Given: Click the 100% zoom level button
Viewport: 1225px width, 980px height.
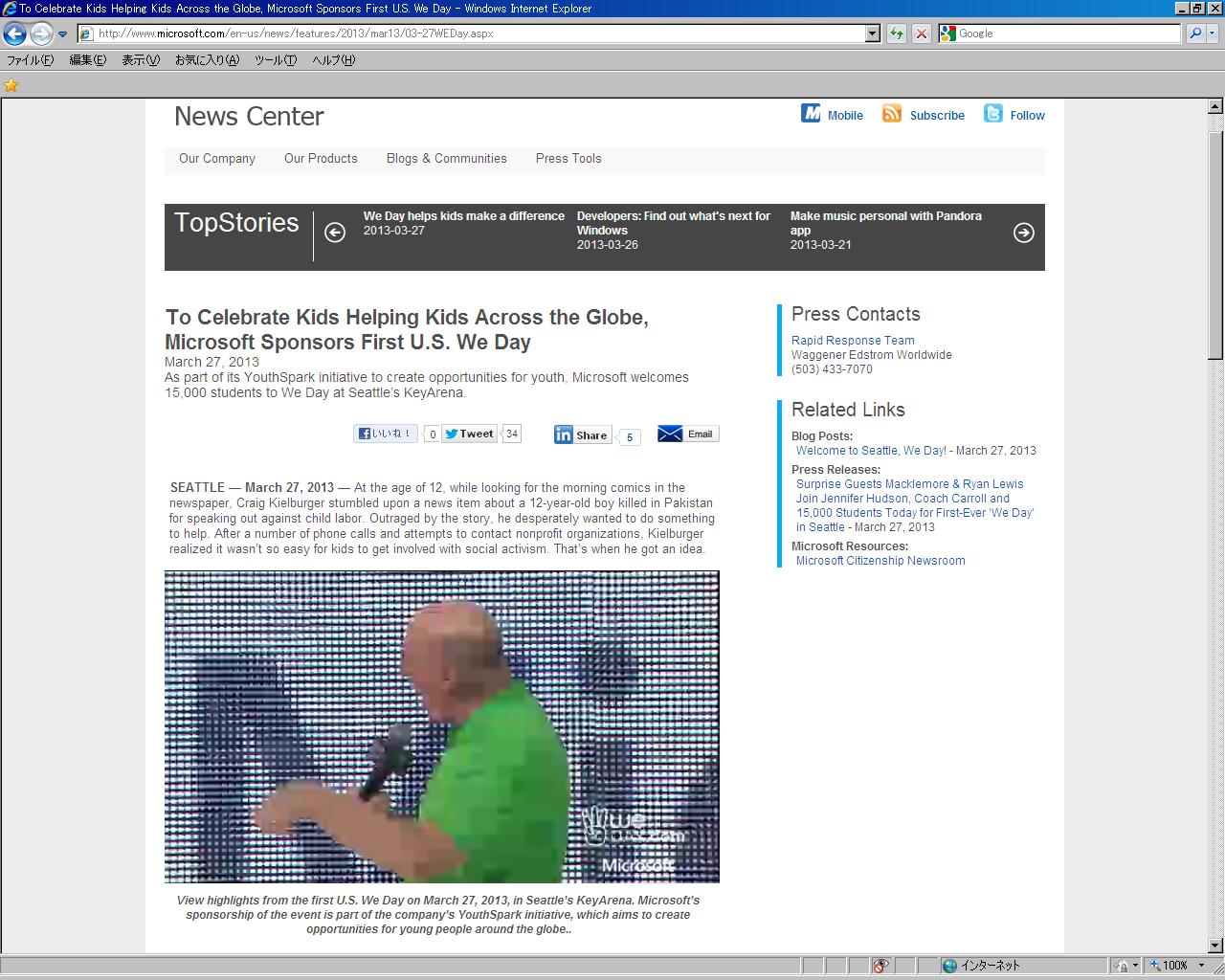Looking at the screenshot, I should pyautogui.click(x=1169, y=966).
